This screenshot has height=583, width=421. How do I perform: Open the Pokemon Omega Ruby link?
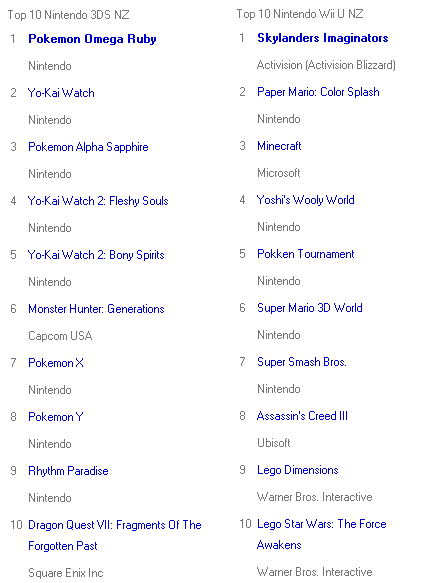tap(92, 39)
